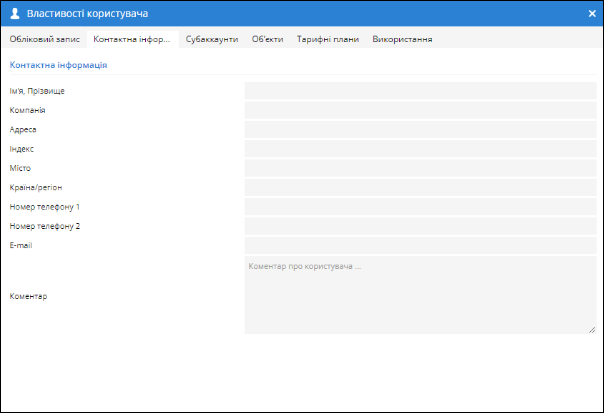Screen dimensions: 605x414
Task: Focus the Ім'я, Прізвище input field
Action: [x=421, y=91]
